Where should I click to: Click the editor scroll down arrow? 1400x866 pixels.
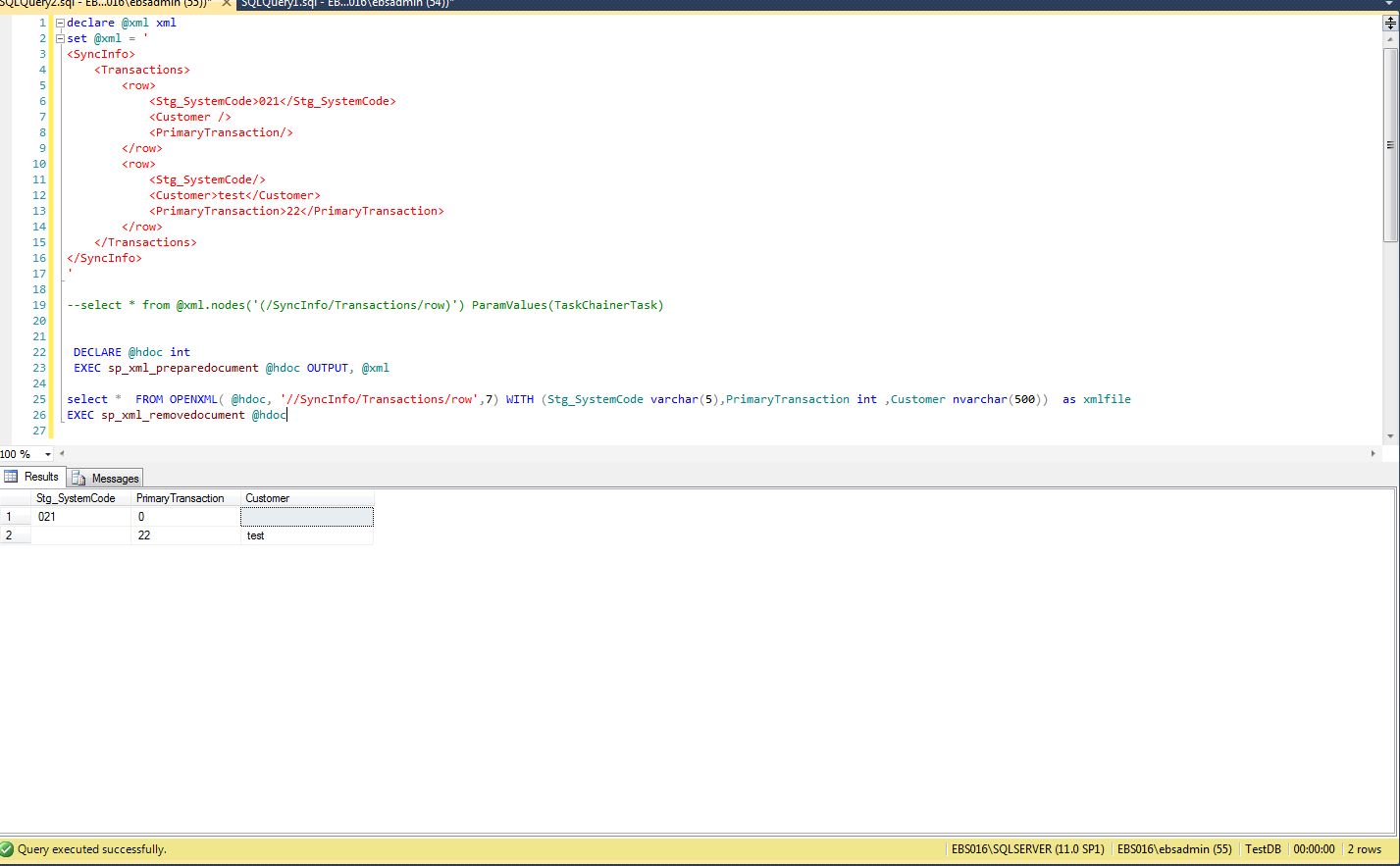[1389, 436]
